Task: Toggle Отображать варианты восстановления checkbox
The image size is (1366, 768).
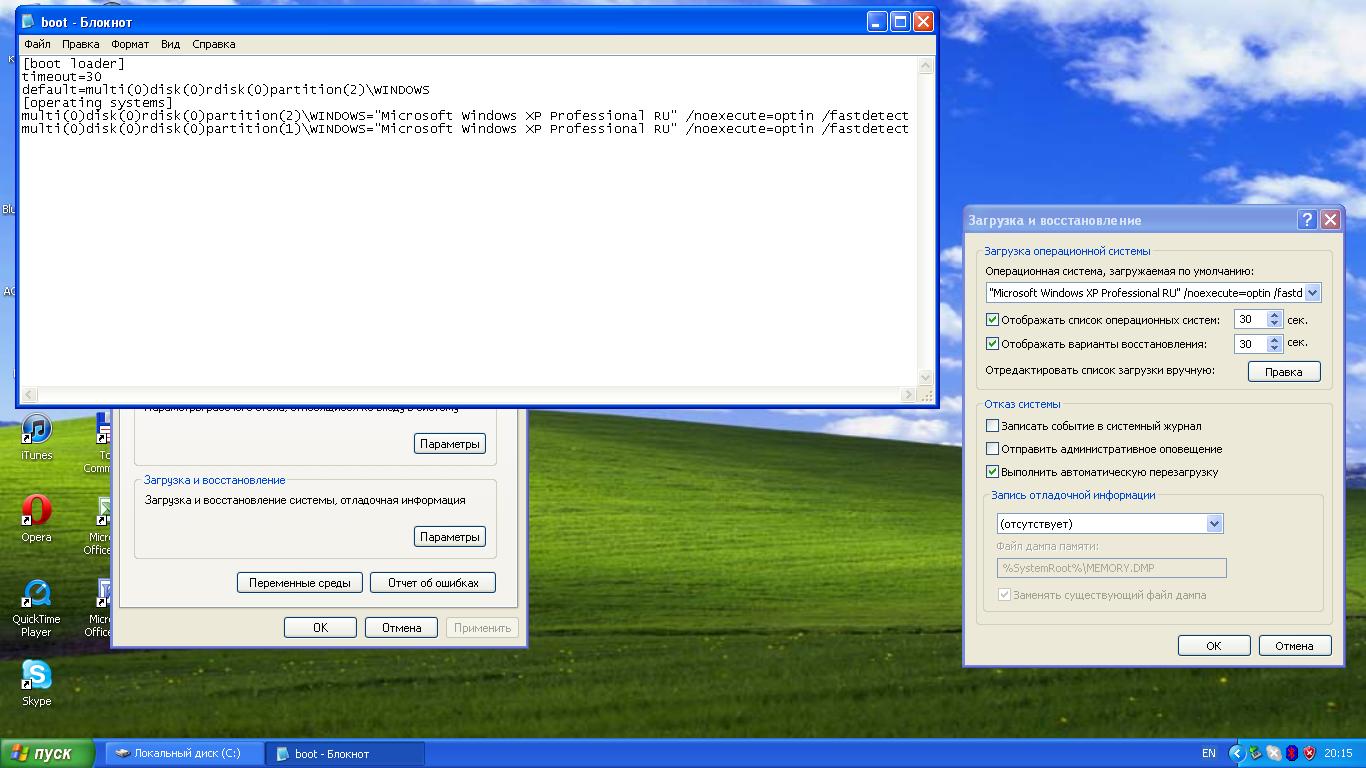Action: (x=992, y=343)
